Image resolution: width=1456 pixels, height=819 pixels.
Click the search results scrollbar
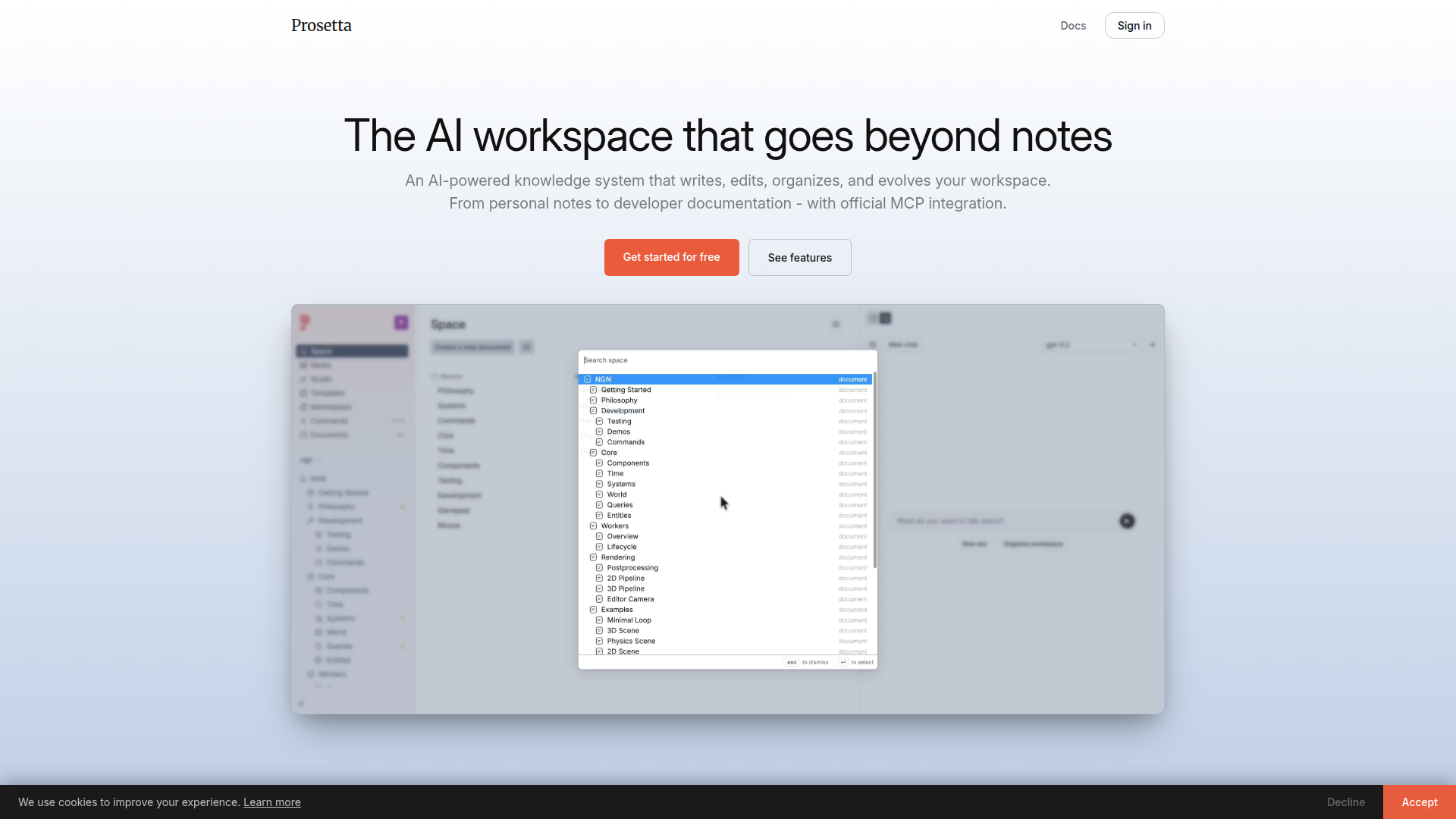874,470
